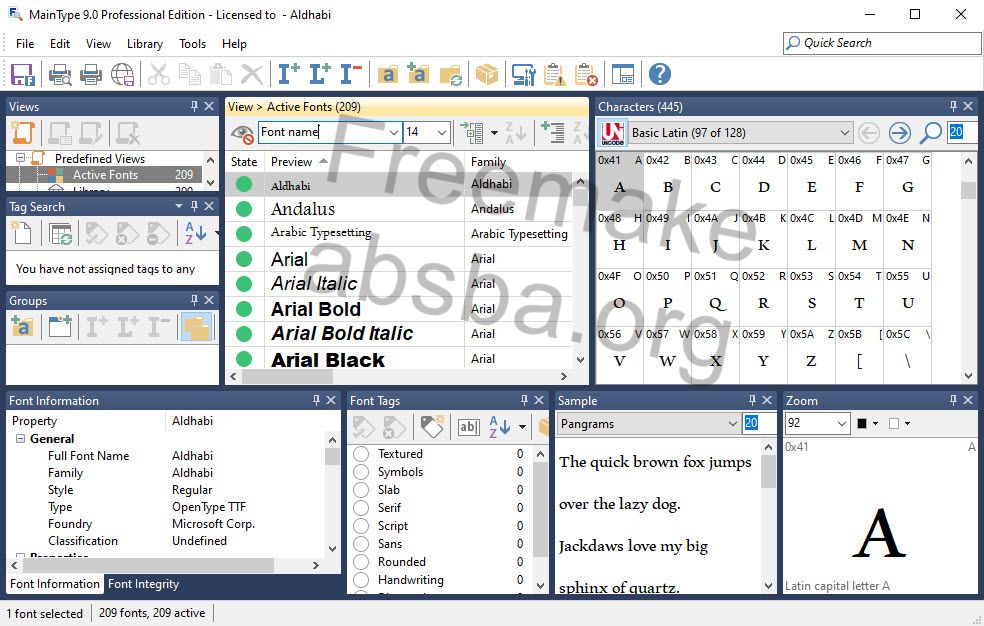
Task: Open print preview from the main toolbar
Action: coord(60,75)
